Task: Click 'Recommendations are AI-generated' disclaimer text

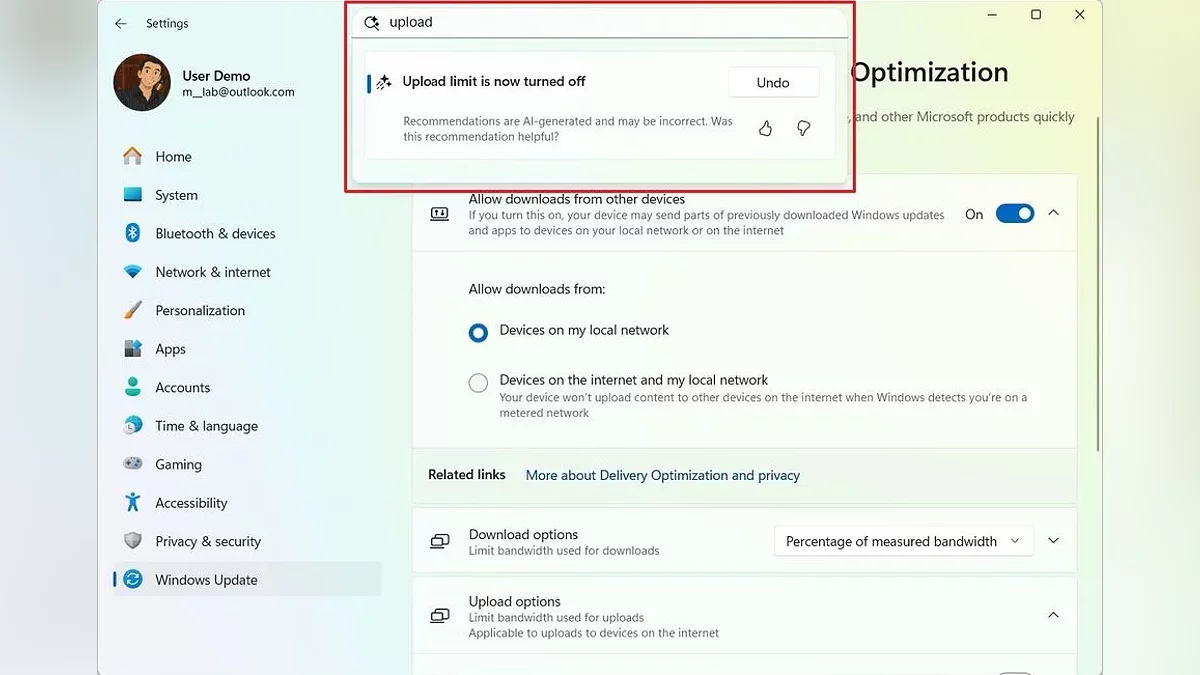Action: tap(568, 129)
